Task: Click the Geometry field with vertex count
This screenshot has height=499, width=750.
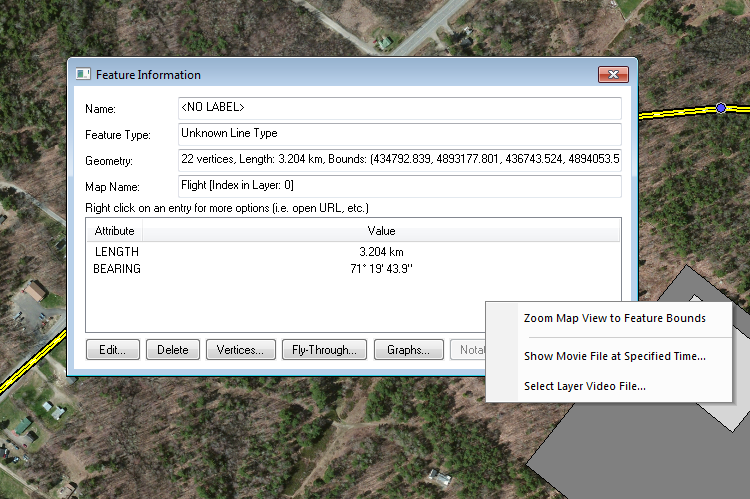Action: pyautogui.click(x=399, y=160)
